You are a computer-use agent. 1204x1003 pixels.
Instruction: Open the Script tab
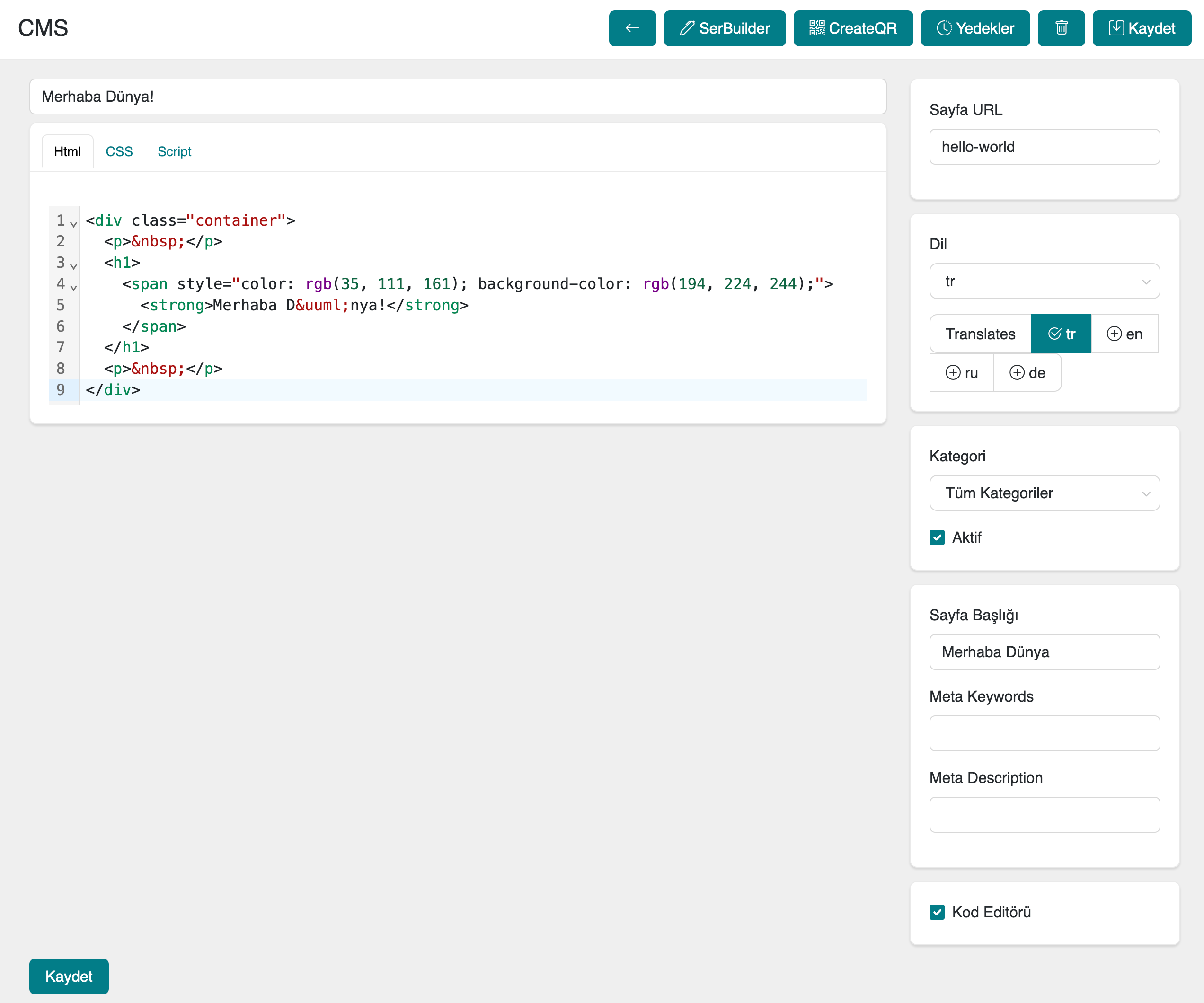[174, 151]
